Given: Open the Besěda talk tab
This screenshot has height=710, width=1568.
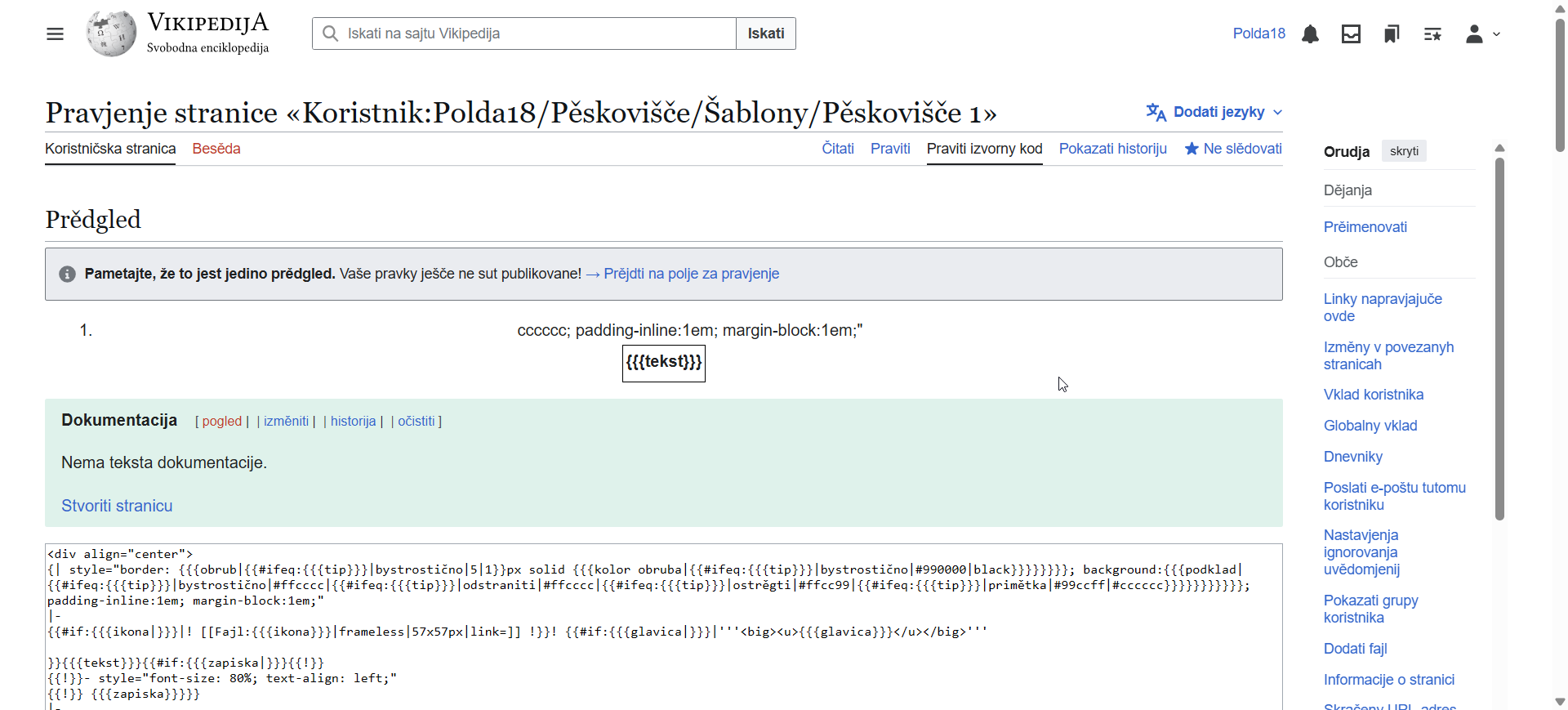Looking at the screenshot, I should [216, 149].
